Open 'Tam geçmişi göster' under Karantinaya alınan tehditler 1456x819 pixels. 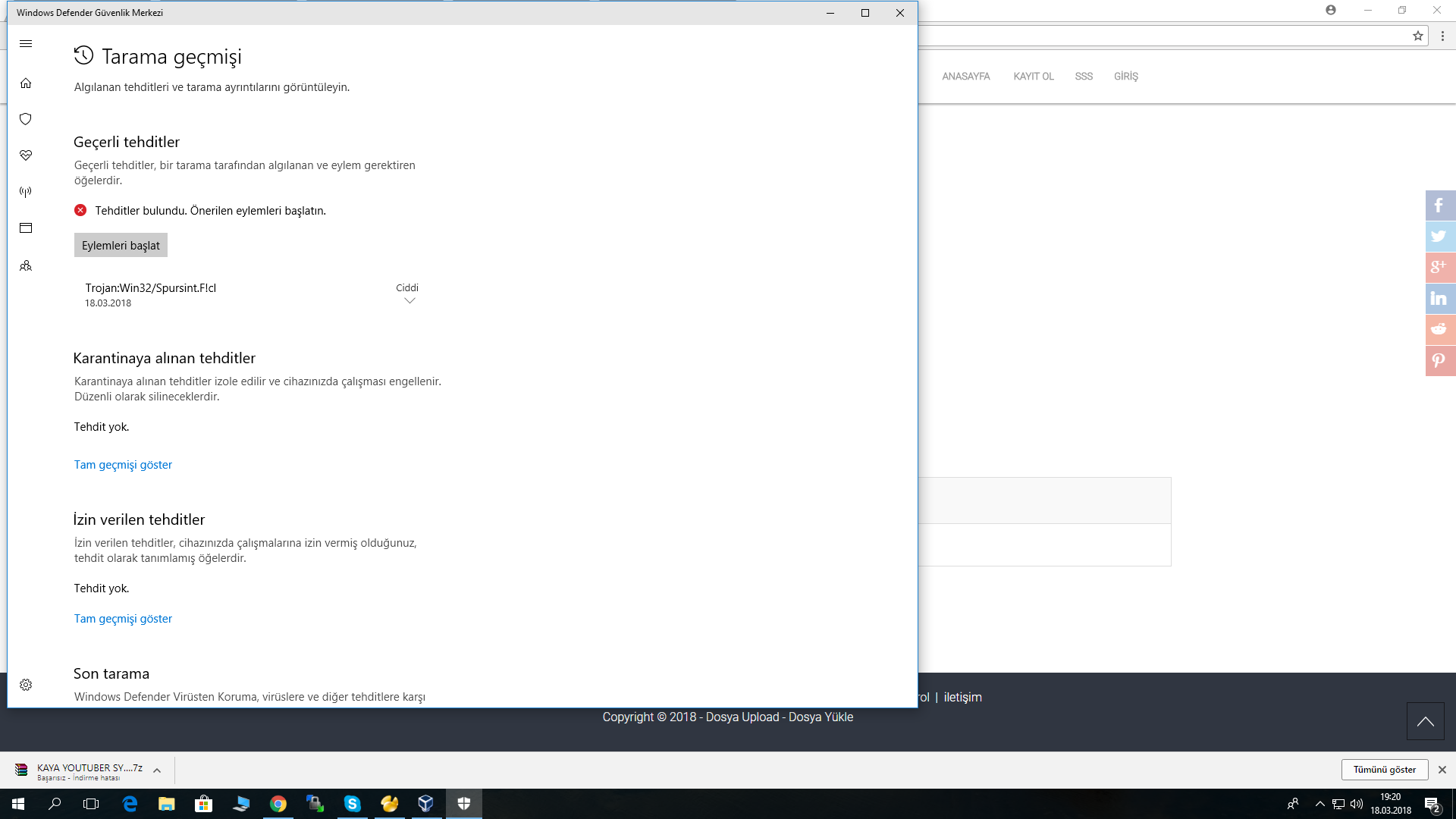[123, 465]
